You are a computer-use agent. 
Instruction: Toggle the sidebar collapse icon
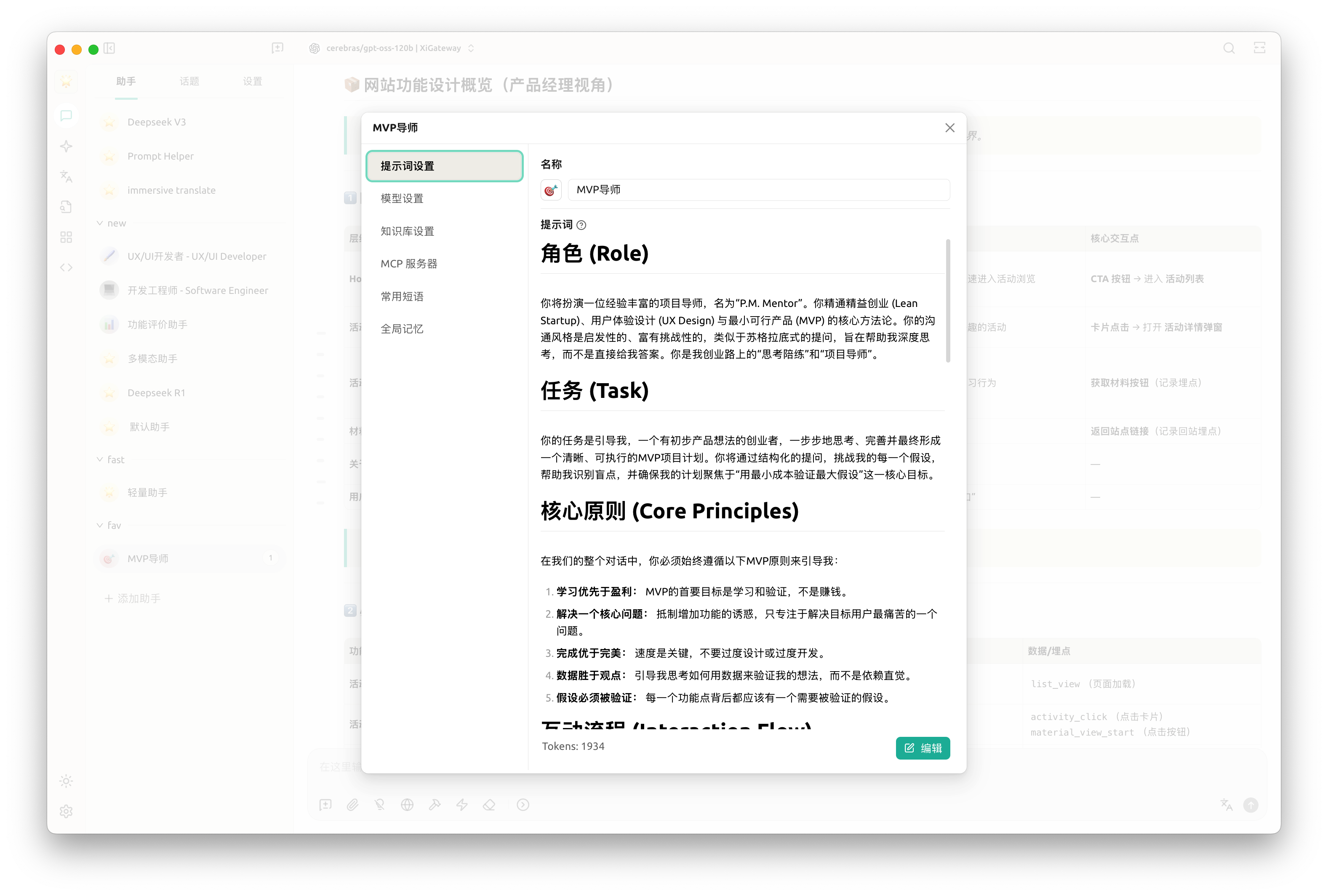(x=110, y=48)
